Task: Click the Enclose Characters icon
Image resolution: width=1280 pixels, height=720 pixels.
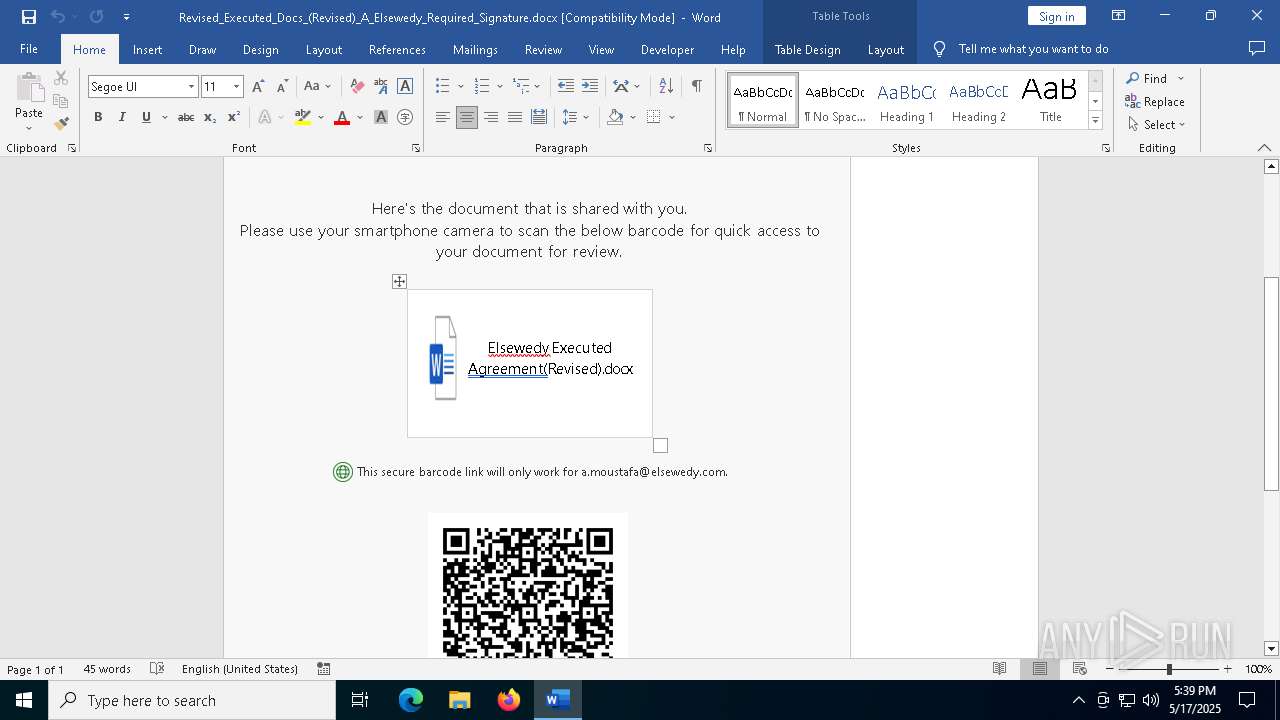Action: click(x=405, y=118)
